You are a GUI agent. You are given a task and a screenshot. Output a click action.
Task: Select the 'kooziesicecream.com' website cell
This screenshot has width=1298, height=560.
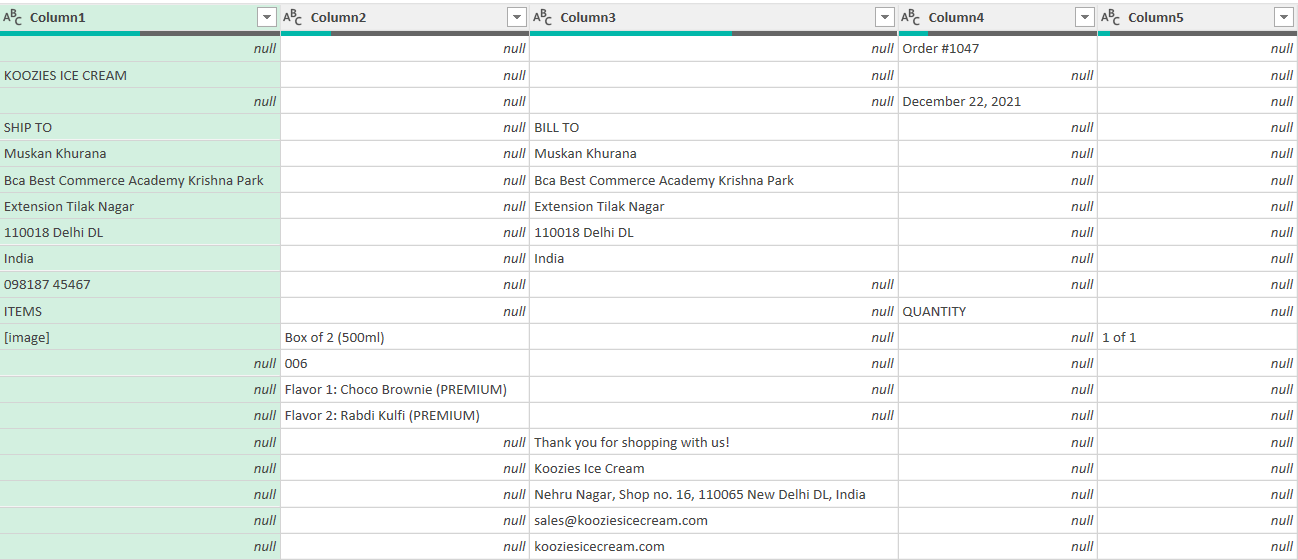tap(714, 546)
